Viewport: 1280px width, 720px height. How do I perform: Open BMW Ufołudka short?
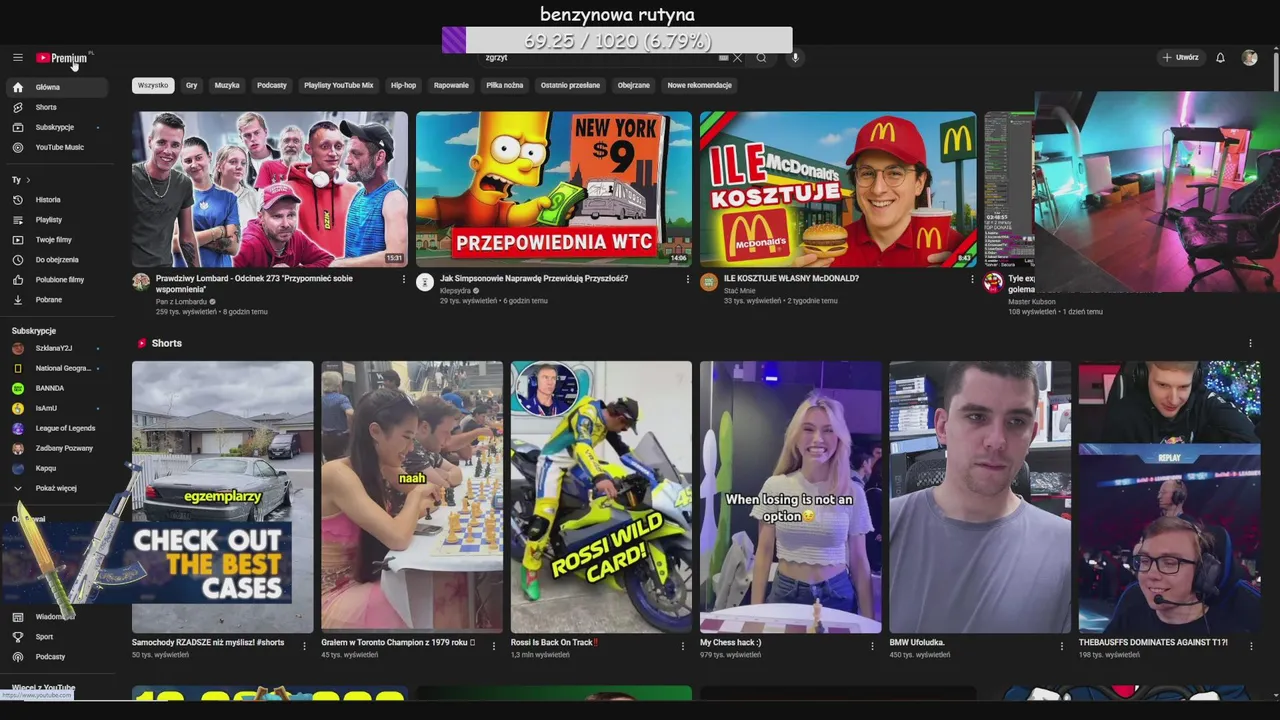(980, 497)
